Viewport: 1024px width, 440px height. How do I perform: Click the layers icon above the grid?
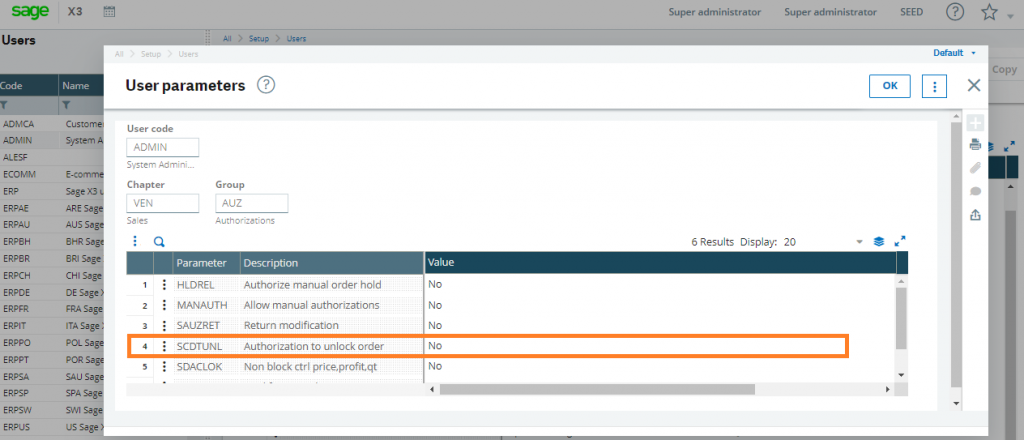point(879,241)
